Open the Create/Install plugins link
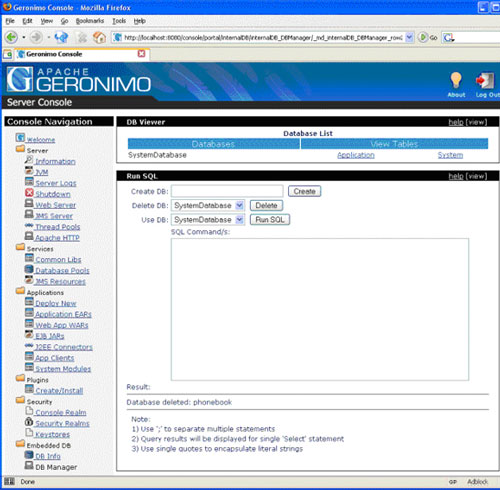 pos(59,390)
